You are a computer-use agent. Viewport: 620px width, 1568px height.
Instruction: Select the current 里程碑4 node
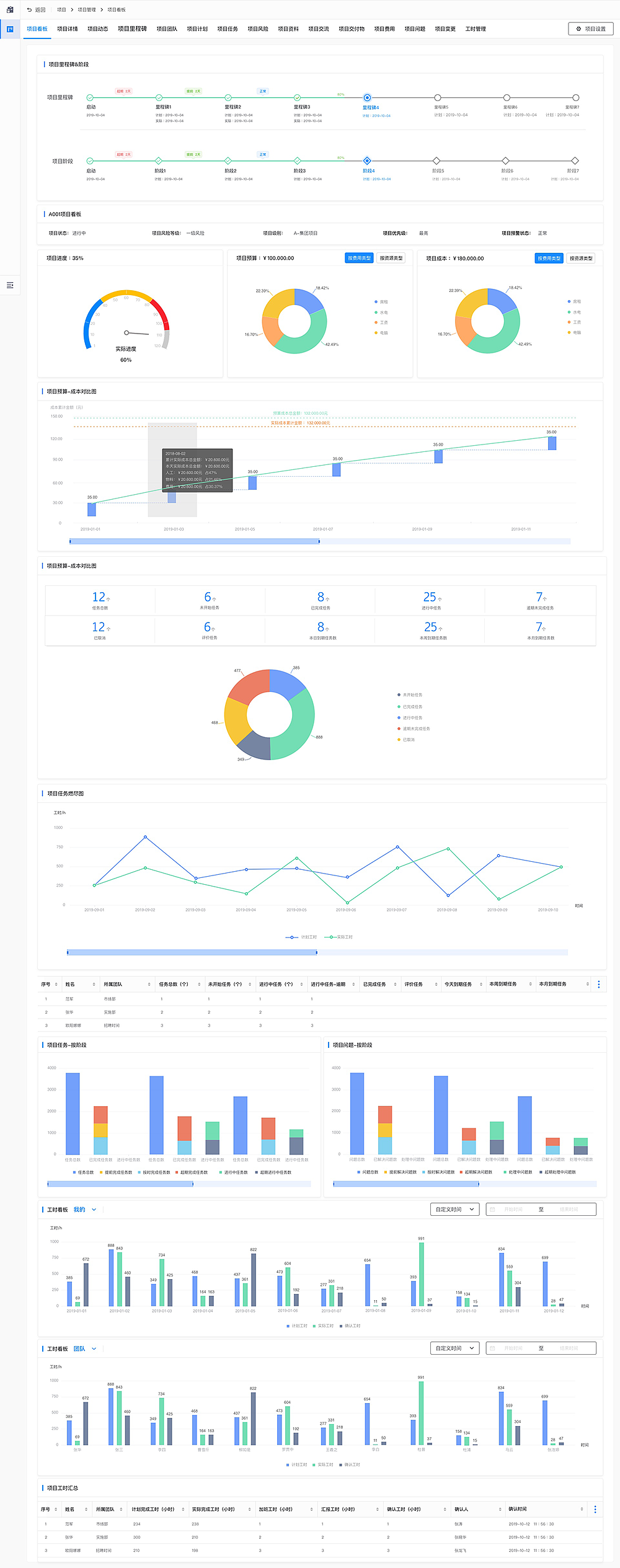(x=367, y=98)
